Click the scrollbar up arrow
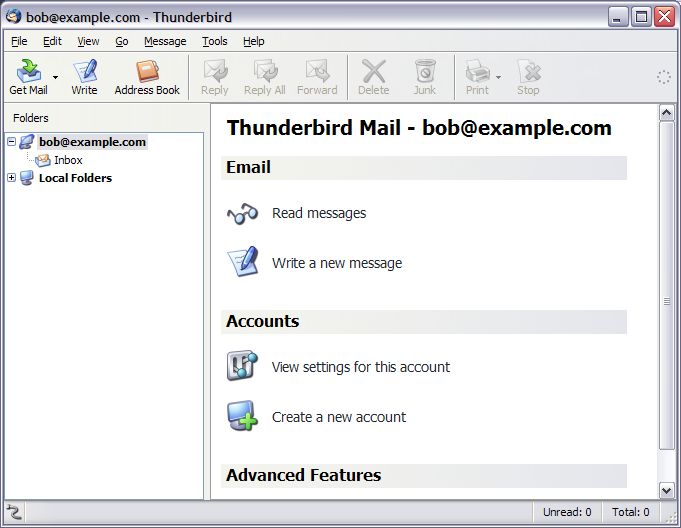The width and height of the screenshot is (681, 528). pos(667,113)
